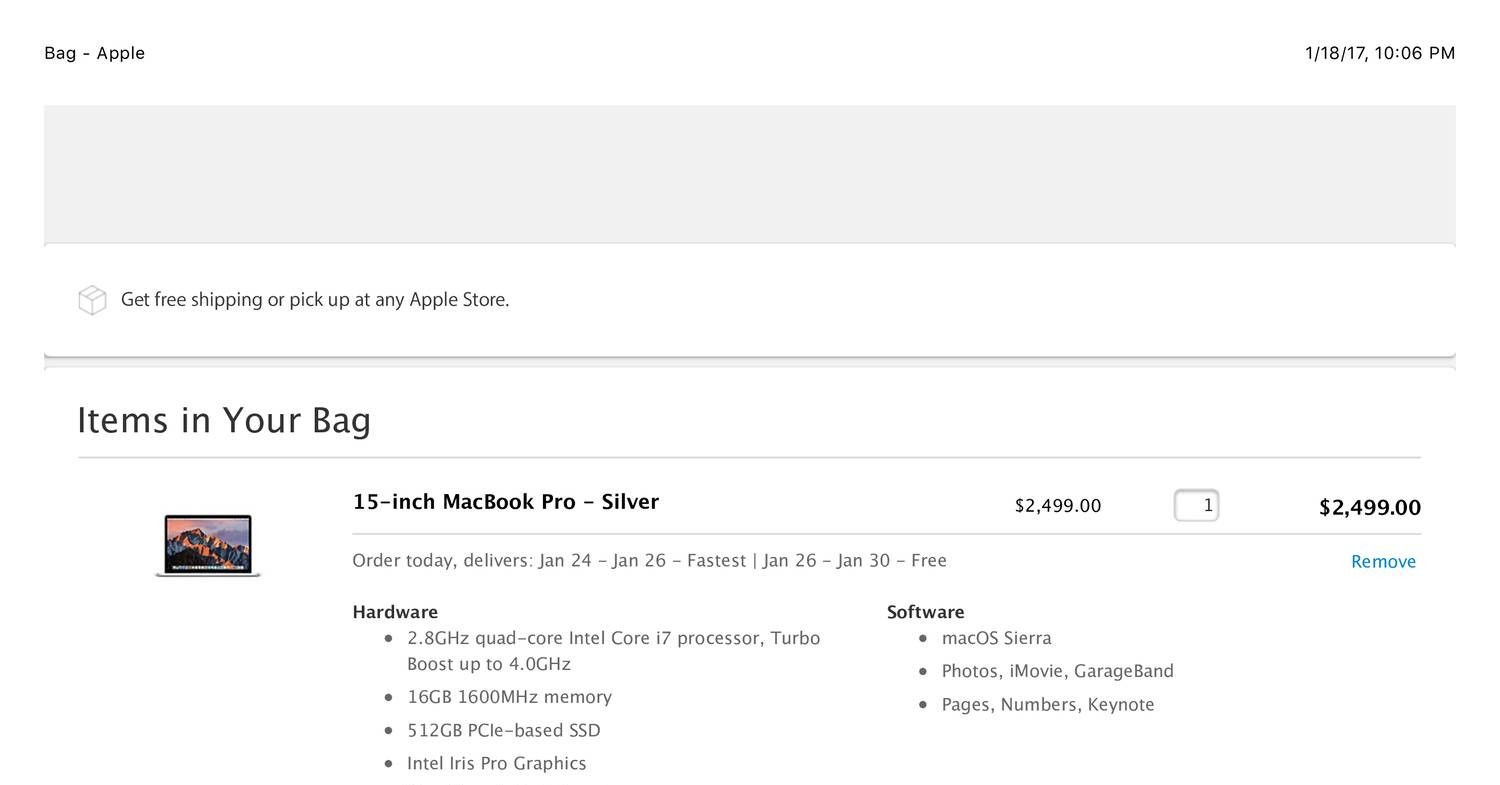The width and height of the screenshot is (1500, 785).
Task: Select the Jan 26 - Jan 30 Free delivery
Action: coord(856,560)
